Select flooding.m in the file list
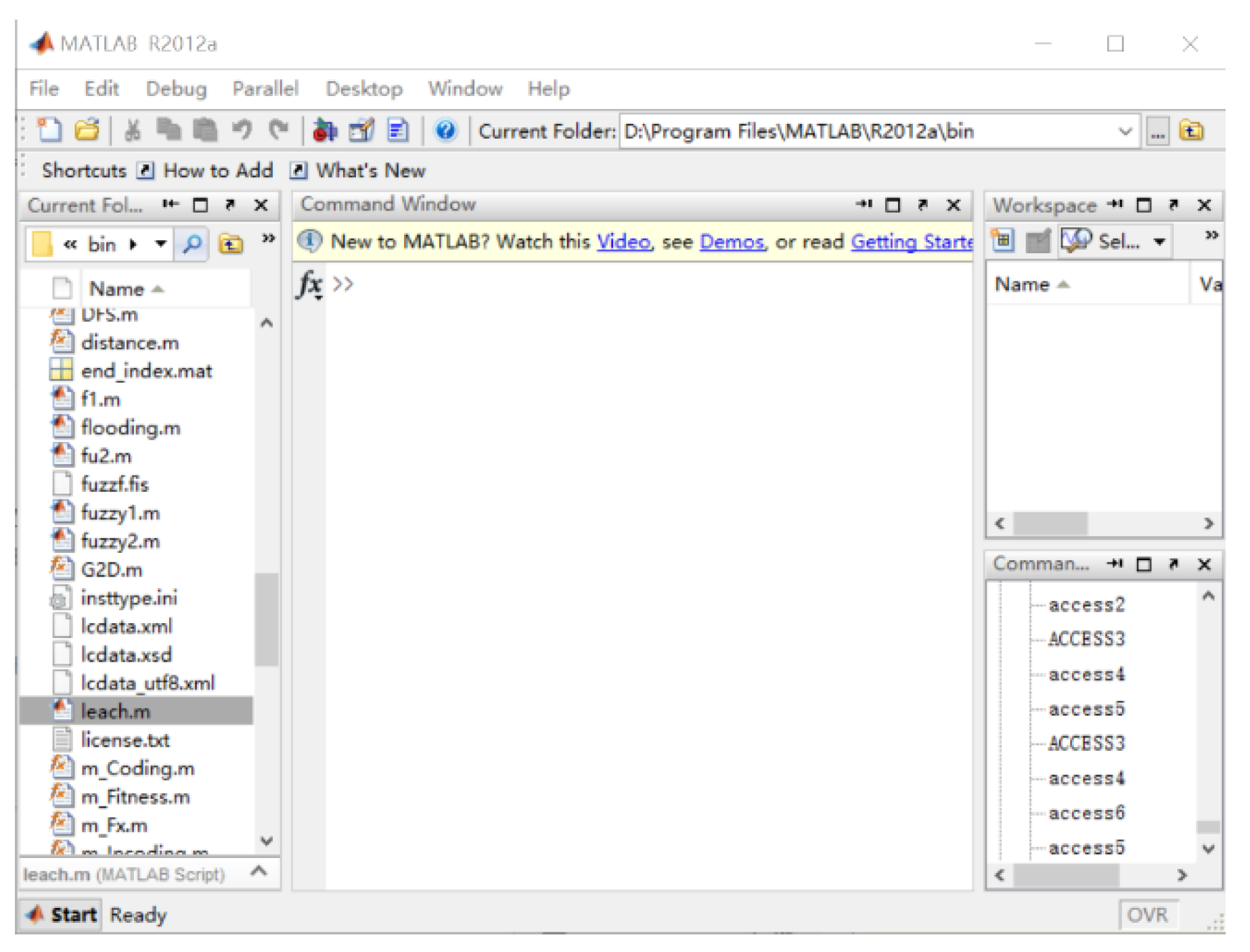The width and height of the screenshot is (1250, 952). (130, 428)
